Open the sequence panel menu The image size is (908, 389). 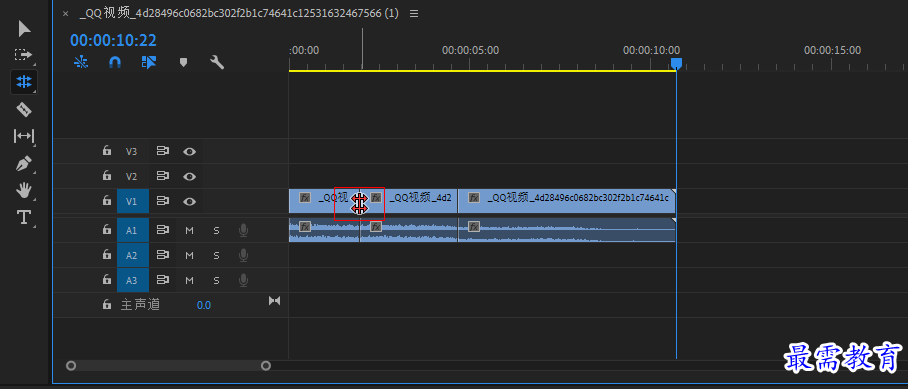[413, 13]
